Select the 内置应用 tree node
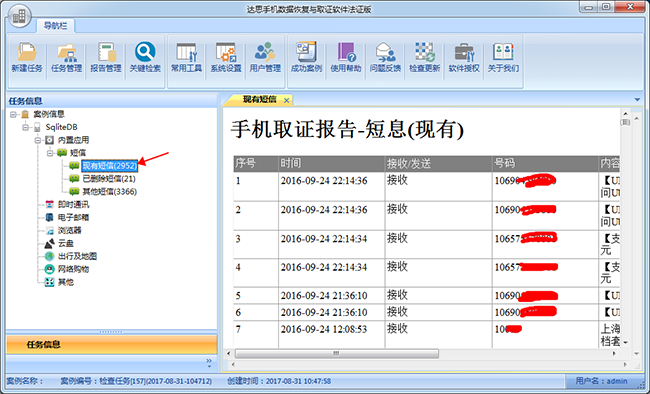The width and height of the screenshot is (650, 394). (73, 140)
